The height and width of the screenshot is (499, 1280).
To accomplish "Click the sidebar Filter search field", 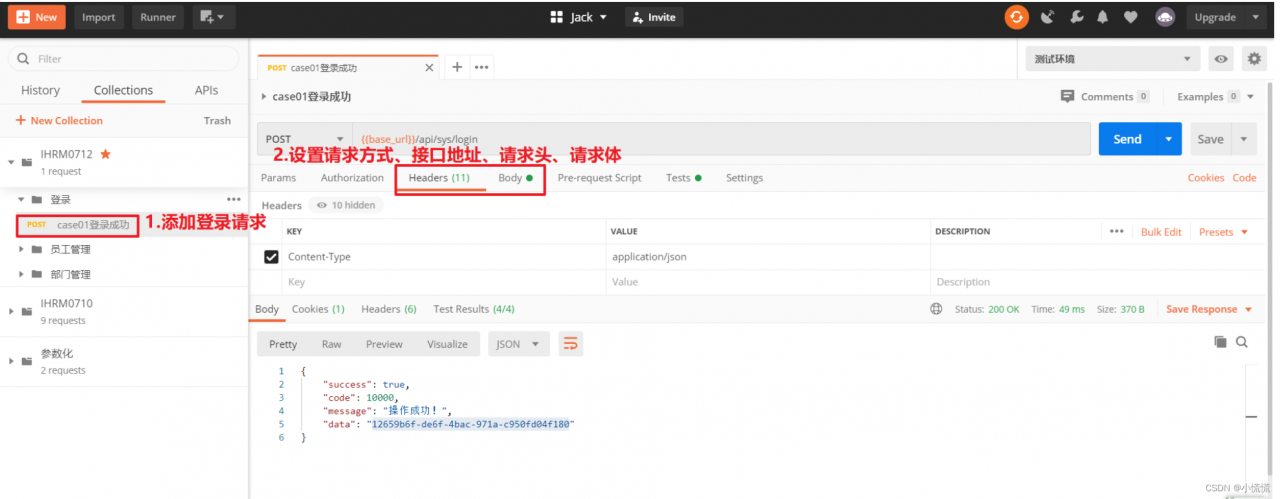I will pos(123,59).
